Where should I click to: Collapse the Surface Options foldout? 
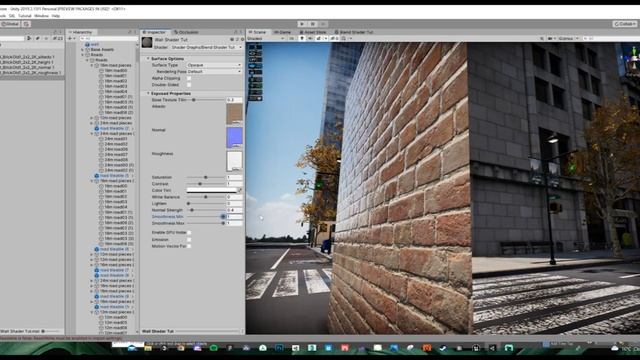(x=148, y=59)
